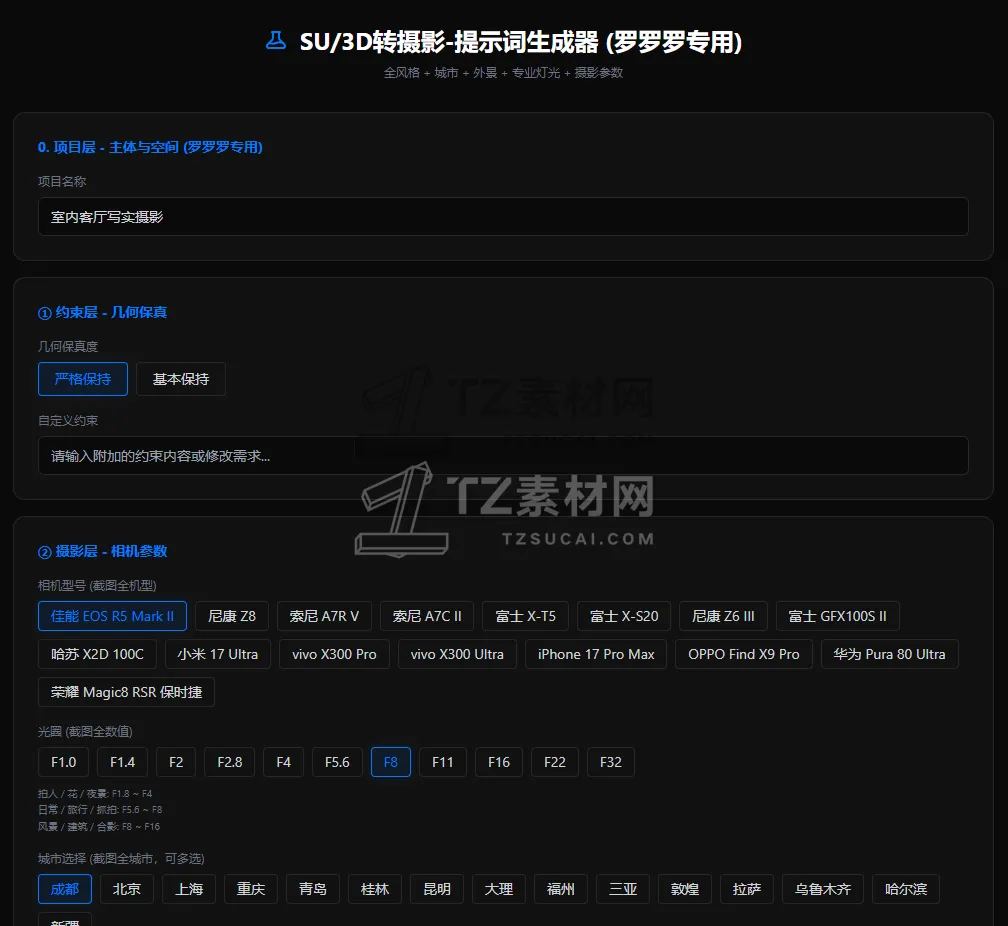Click label 光圈 (截图全数值)

85,731
